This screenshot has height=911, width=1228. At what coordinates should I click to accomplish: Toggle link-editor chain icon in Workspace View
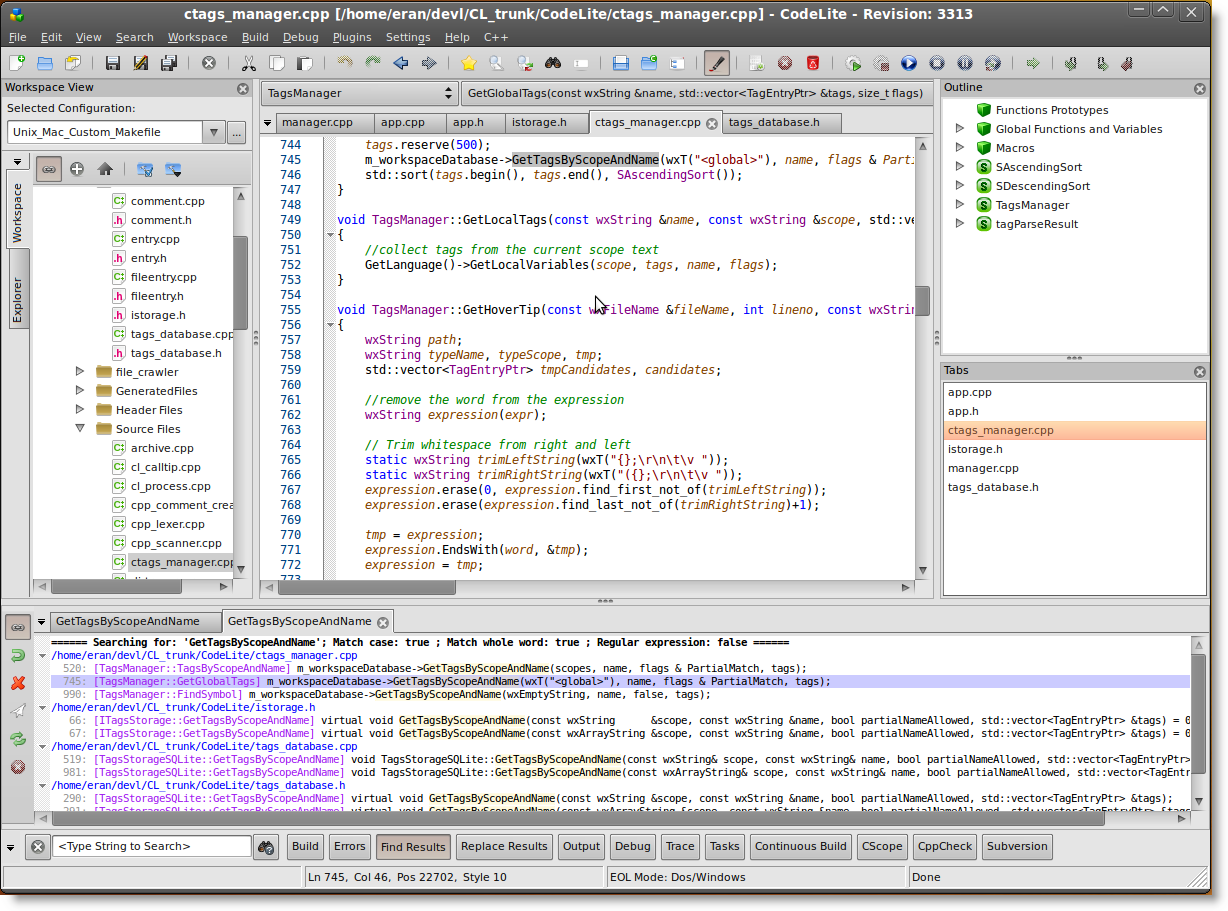pos(48,169)
